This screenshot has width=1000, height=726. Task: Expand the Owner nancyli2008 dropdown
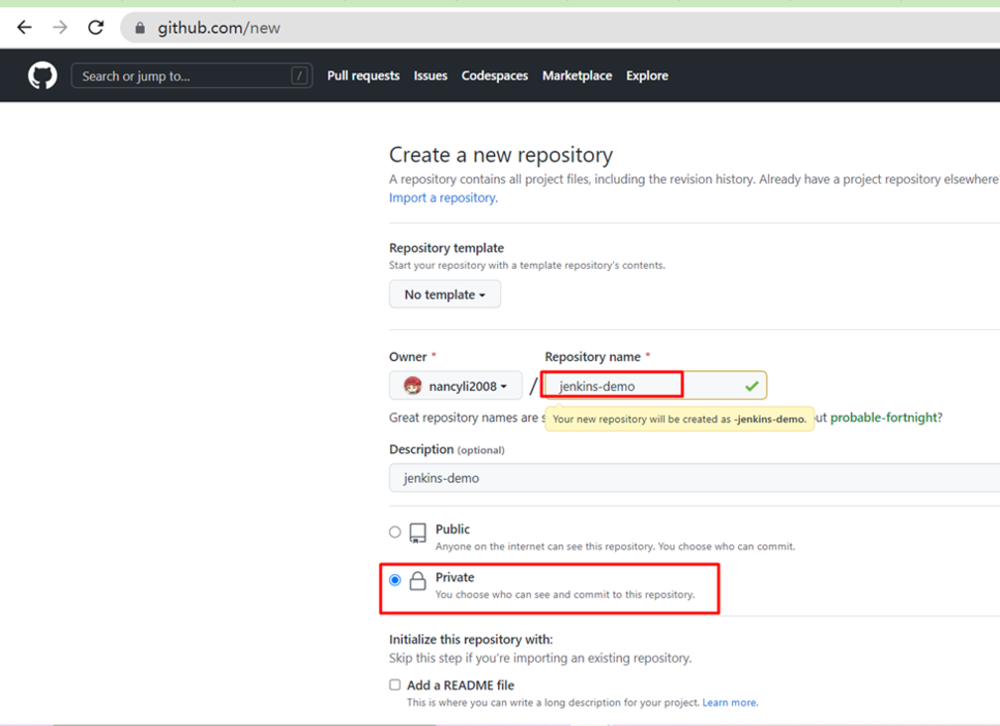(455, 386)
